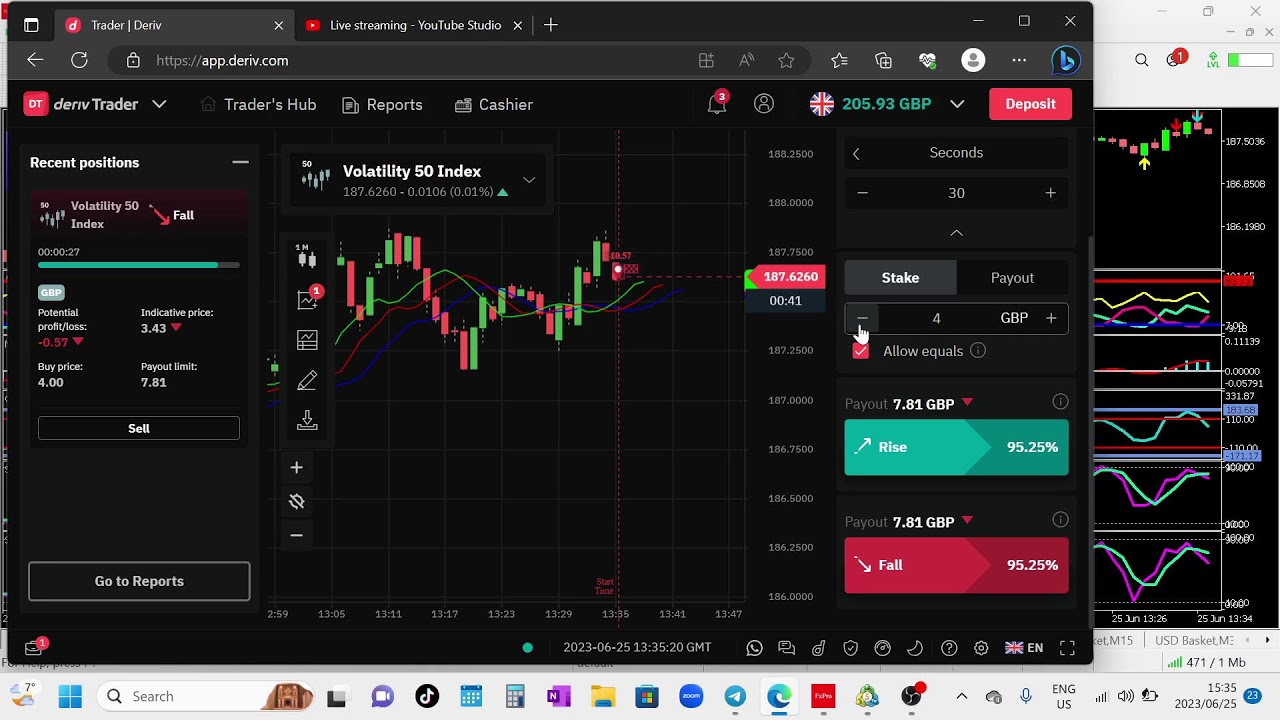Click stake amount input field
Screen dimensions: 1280x720
(936, 318)
